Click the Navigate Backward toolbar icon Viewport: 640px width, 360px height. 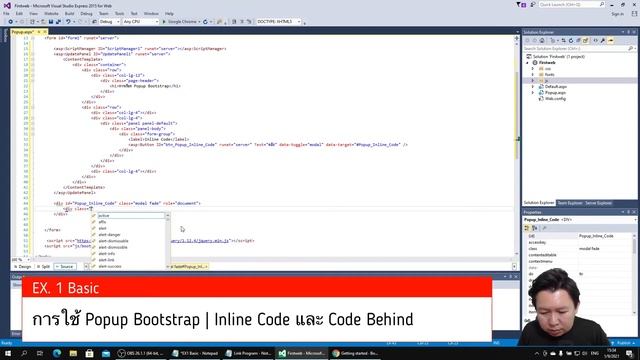pos(11,22)
